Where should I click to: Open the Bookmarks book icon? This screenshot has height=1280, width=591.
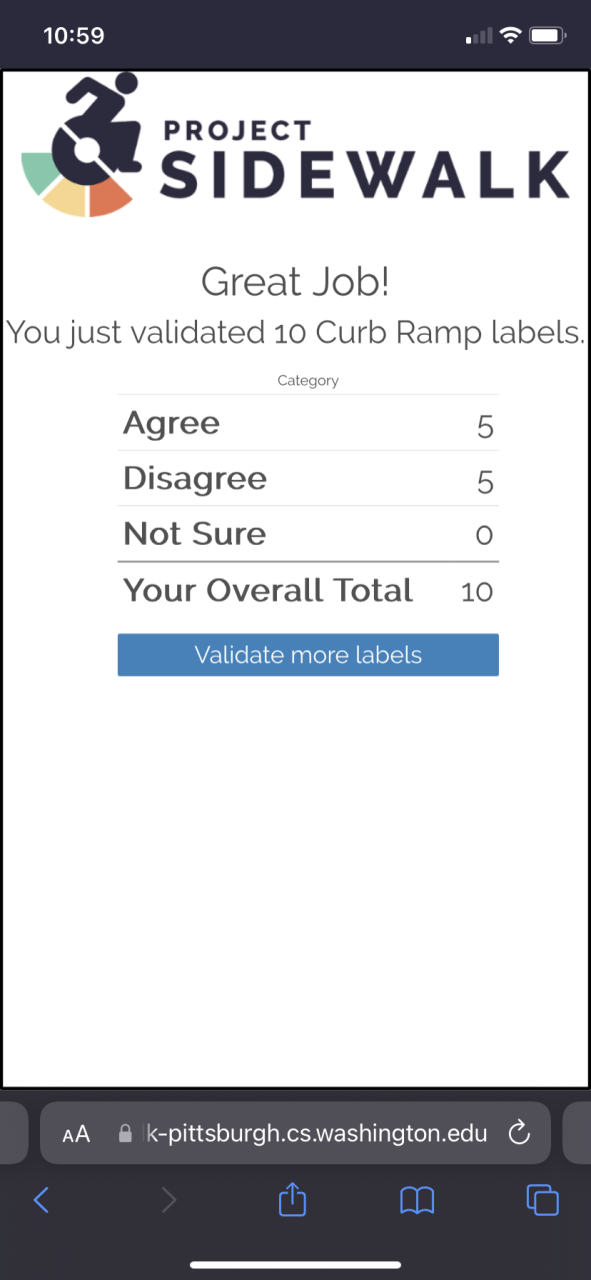pyautogui.click(x=417, y=1200)
